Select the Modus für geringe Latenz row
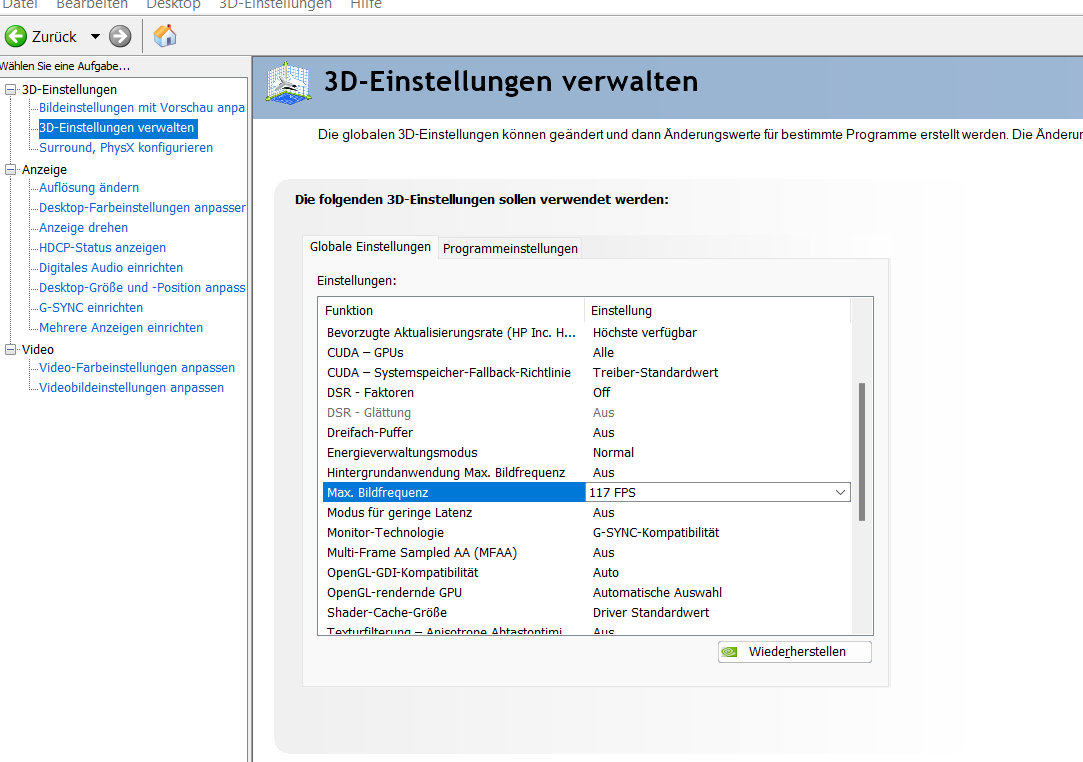Screen dimensions: 1083x762 click(586, 513)
